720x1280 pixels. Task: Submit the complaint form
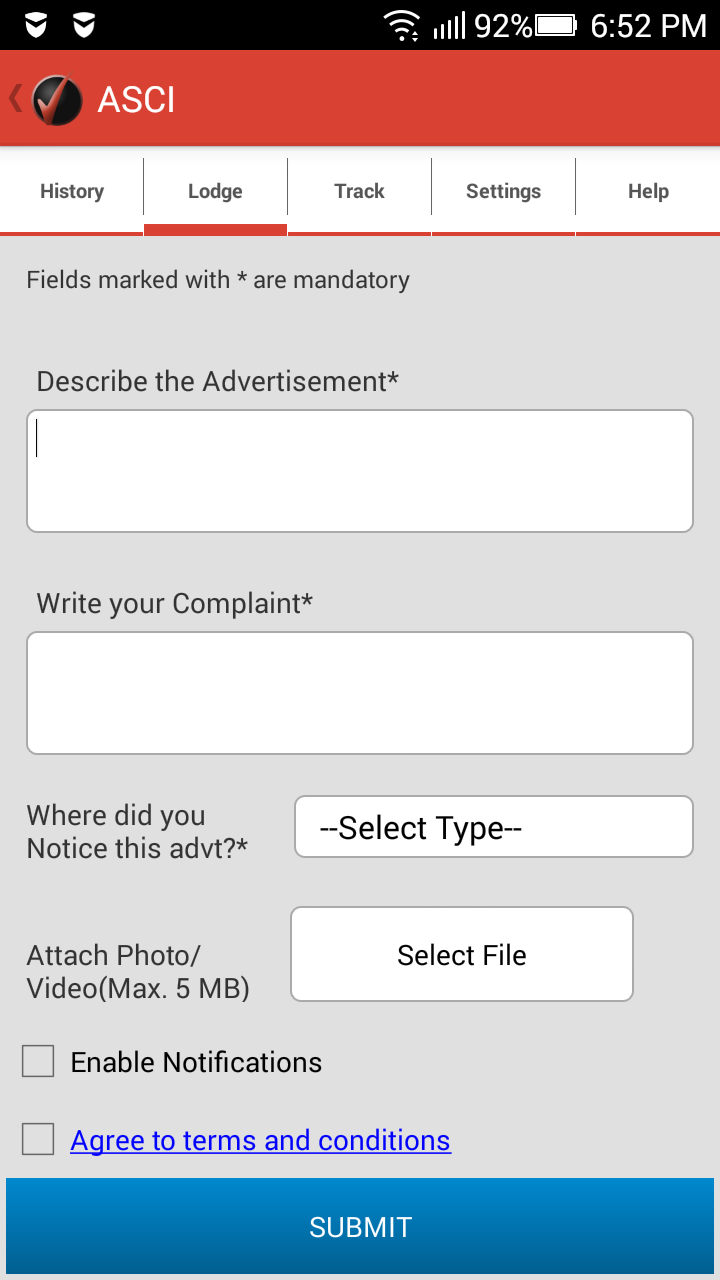pos(360,1227)
